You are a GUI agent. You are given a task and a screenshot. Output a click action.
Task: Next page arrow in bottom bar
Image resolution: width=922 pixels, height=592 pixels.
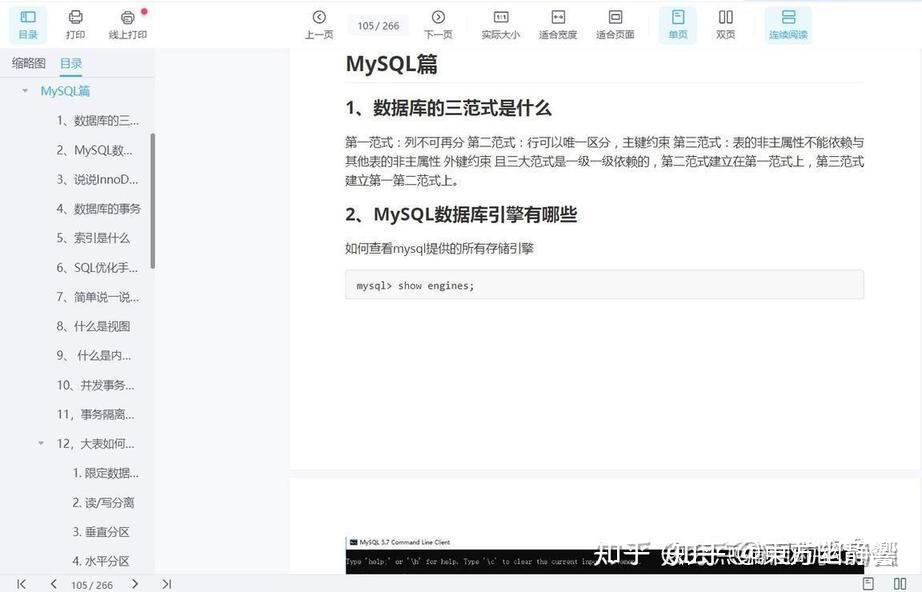click(135, 584)
